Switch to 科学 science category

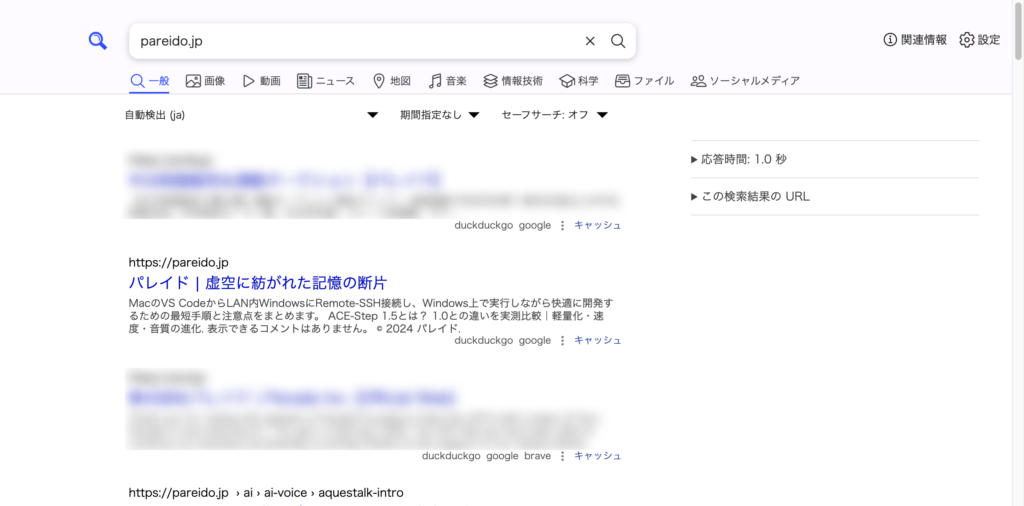click(x=579, y=81)
